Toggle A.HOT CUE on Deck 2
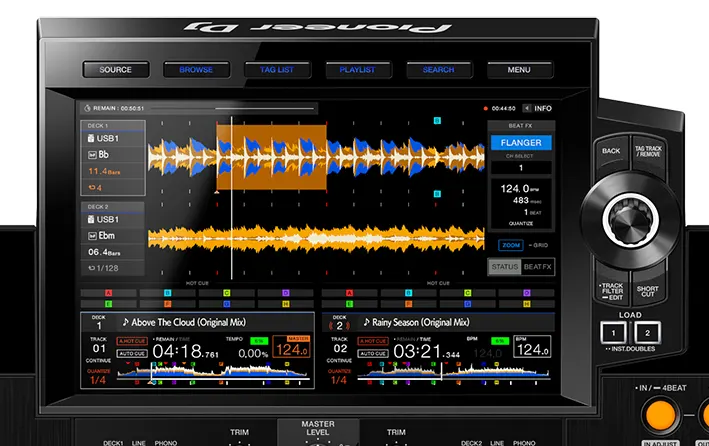Image resolution: width=709 pixels, height=446 pixels. [373, 341]
